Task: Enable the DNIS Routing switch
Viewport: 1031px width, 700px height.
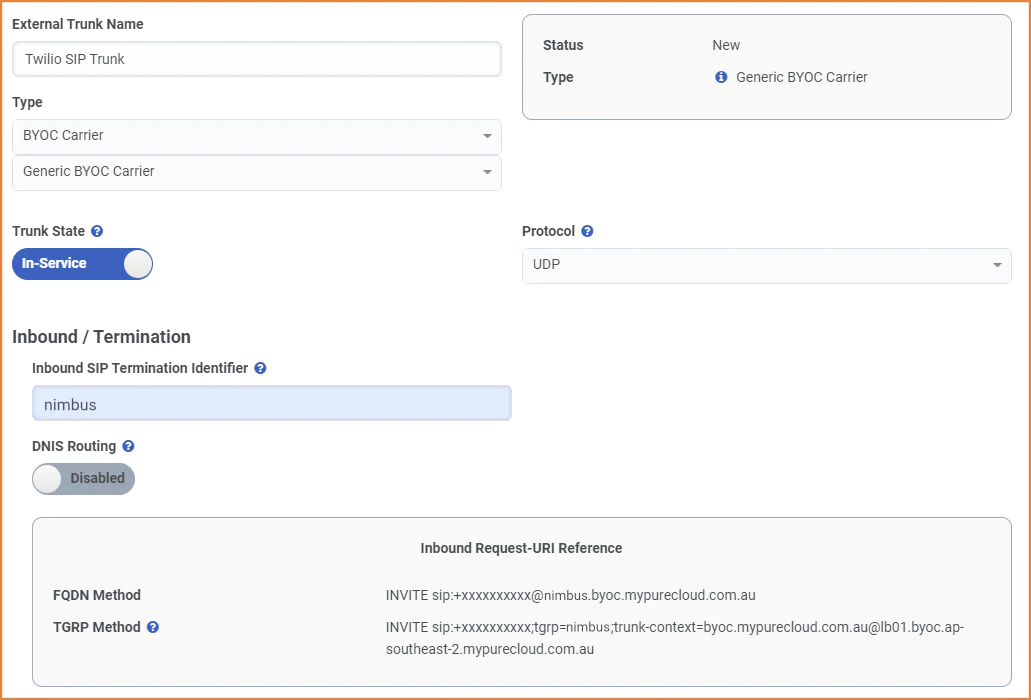Action: pos(83,479)
